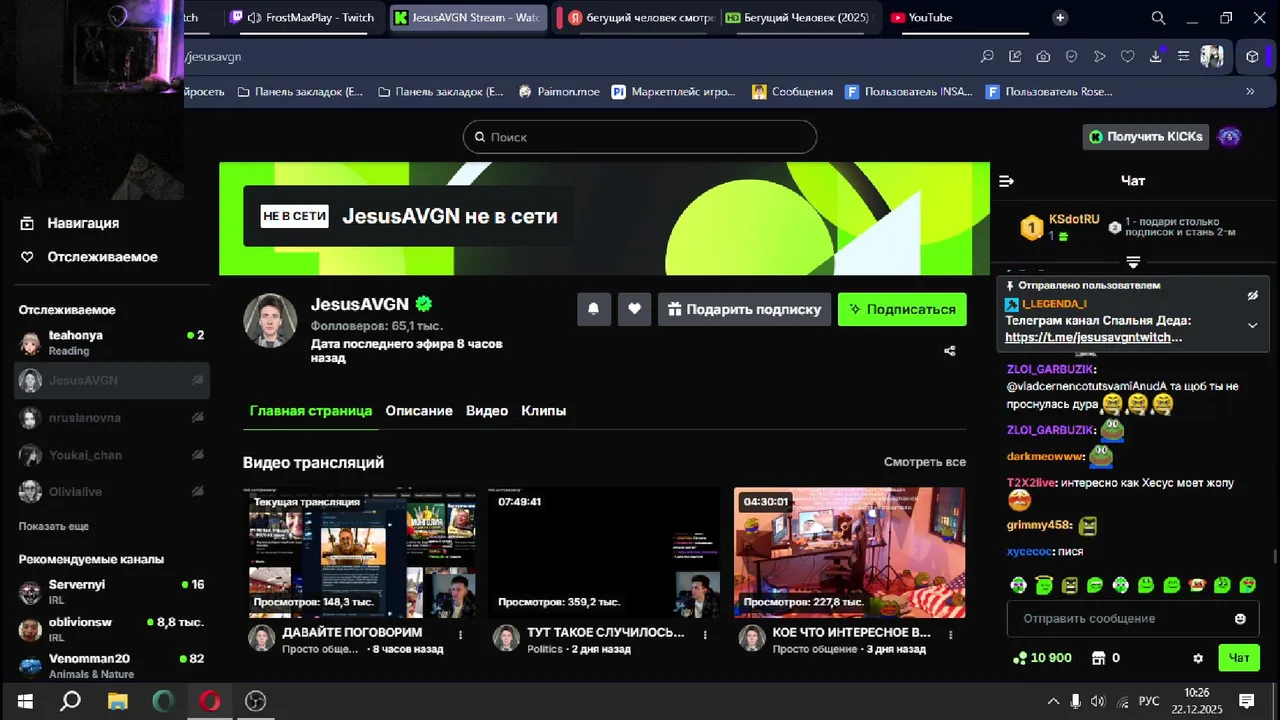This screenshot has width=1280, height=720.
Task: Open the shop icon with count 0
Action: [x=1105, y=658]
